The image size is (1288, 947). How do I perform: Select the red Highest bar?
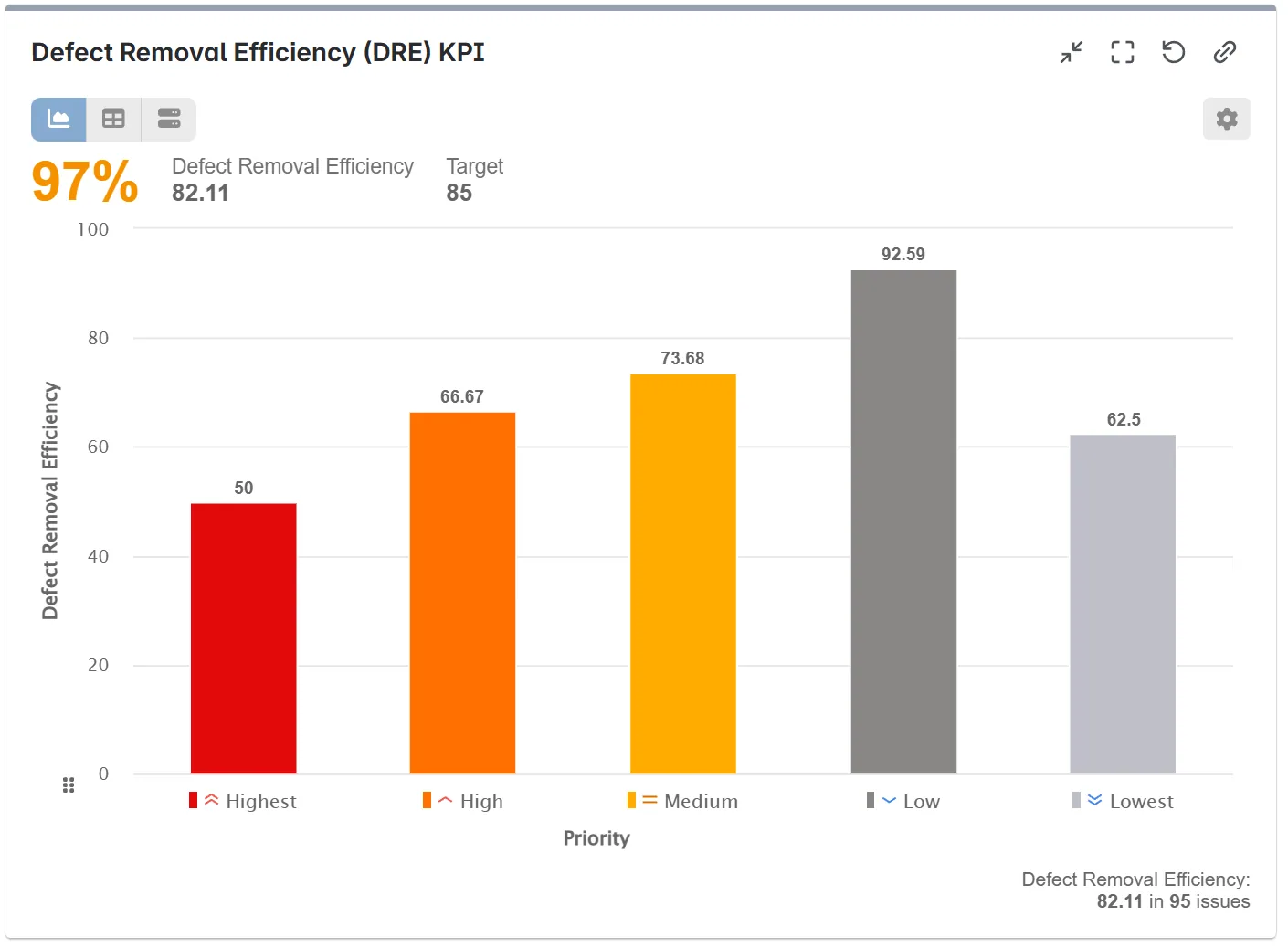coord(244,638)
